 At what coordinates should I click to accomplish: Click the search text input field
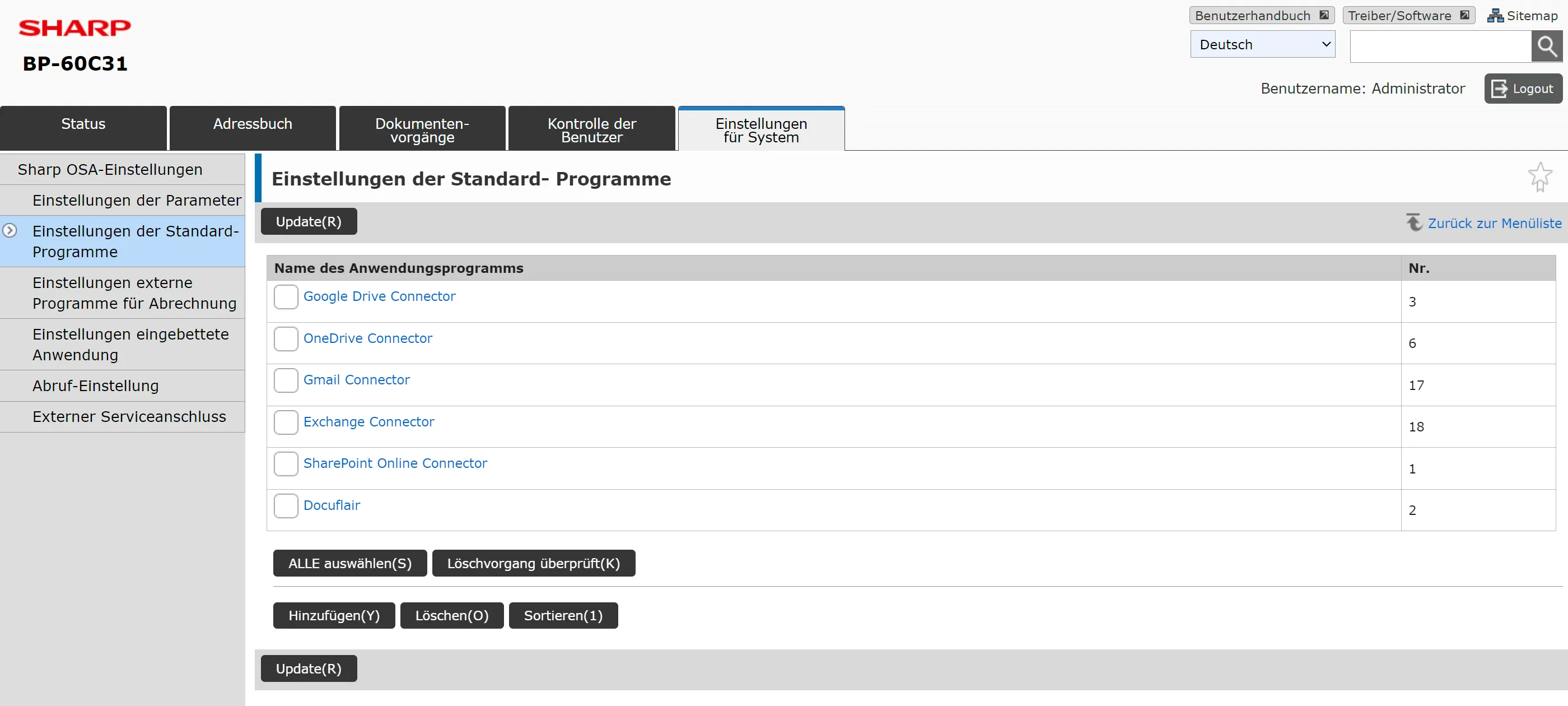[x=1440, y=47]
